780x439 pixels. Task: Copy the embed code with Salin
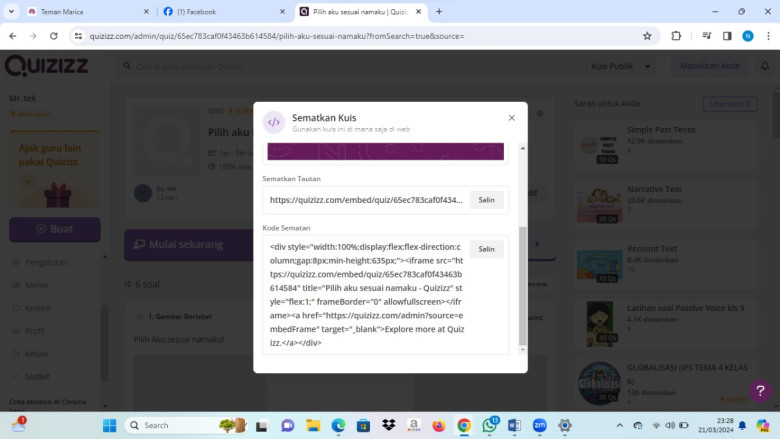tap(486, 249)
